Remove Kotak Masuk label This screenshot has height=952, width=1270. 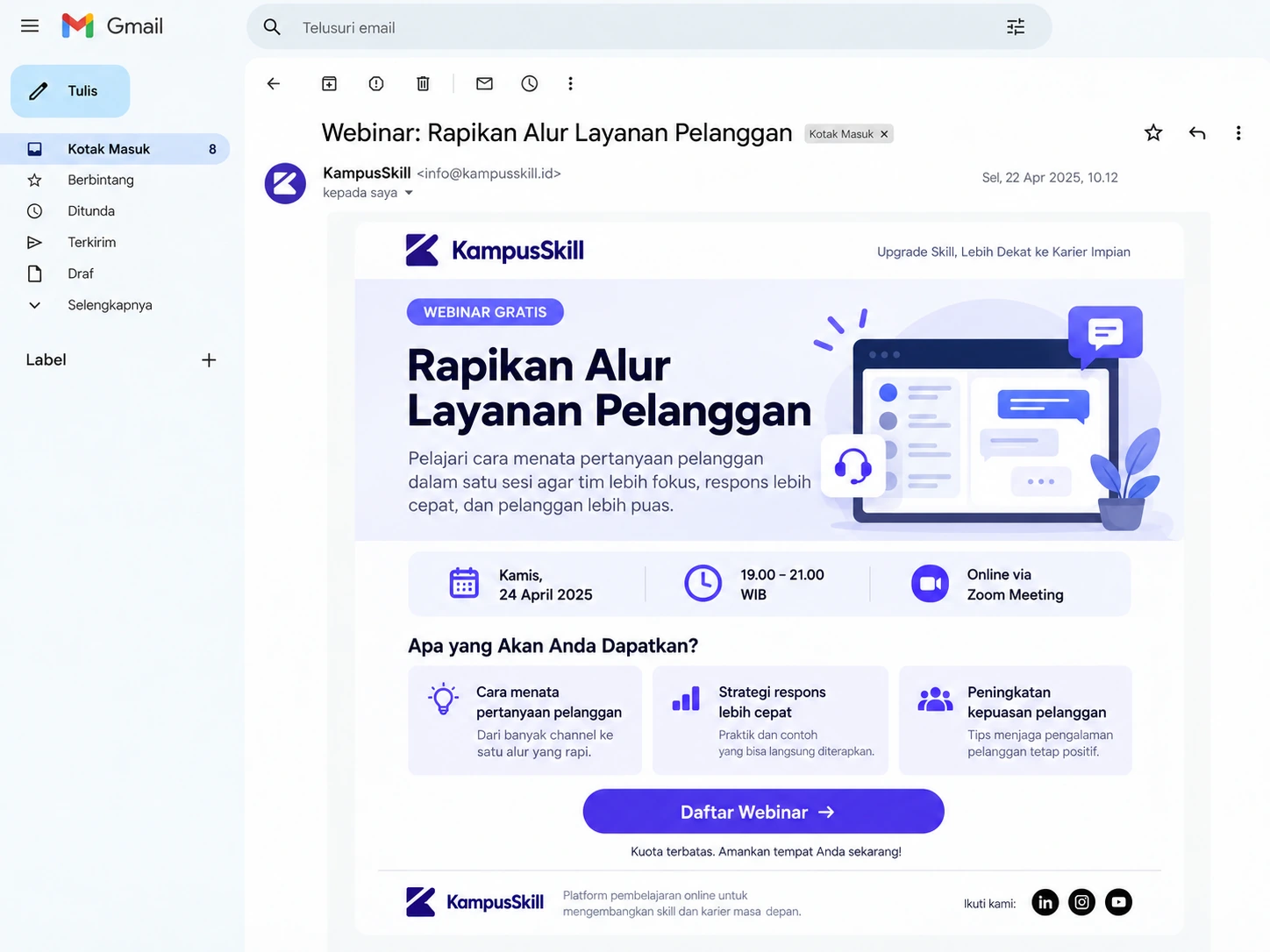(884, 134)
